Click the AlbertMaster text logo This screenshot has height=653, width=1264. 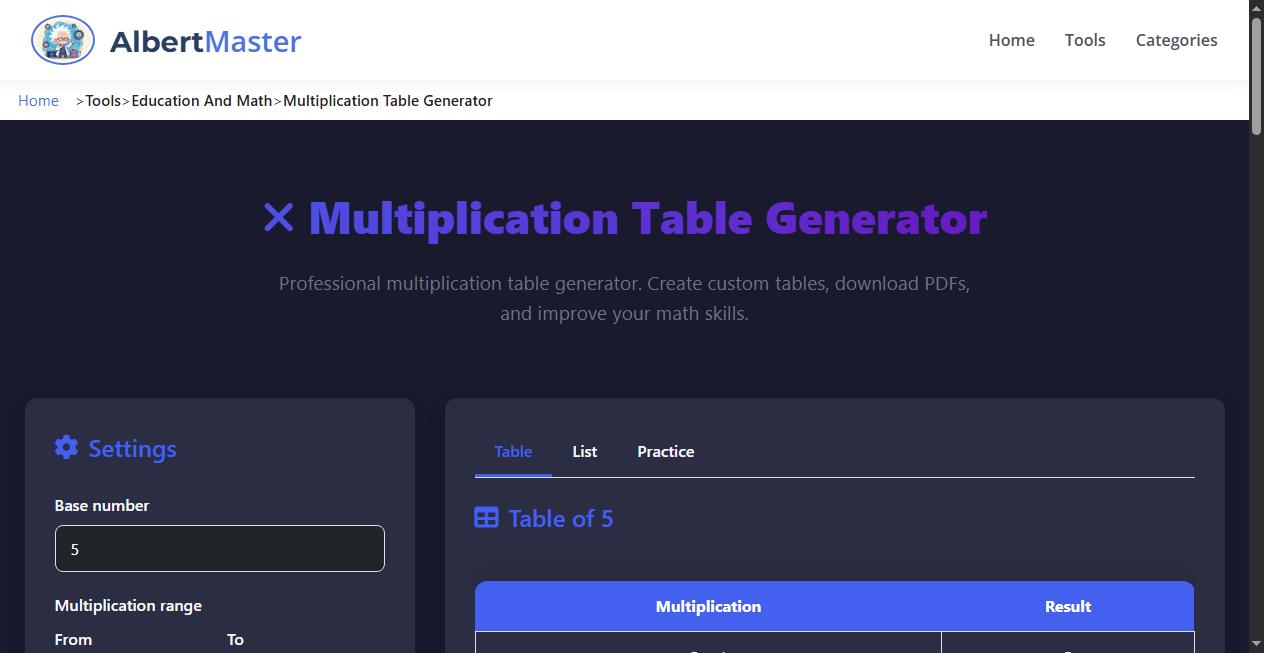point(205,41)
